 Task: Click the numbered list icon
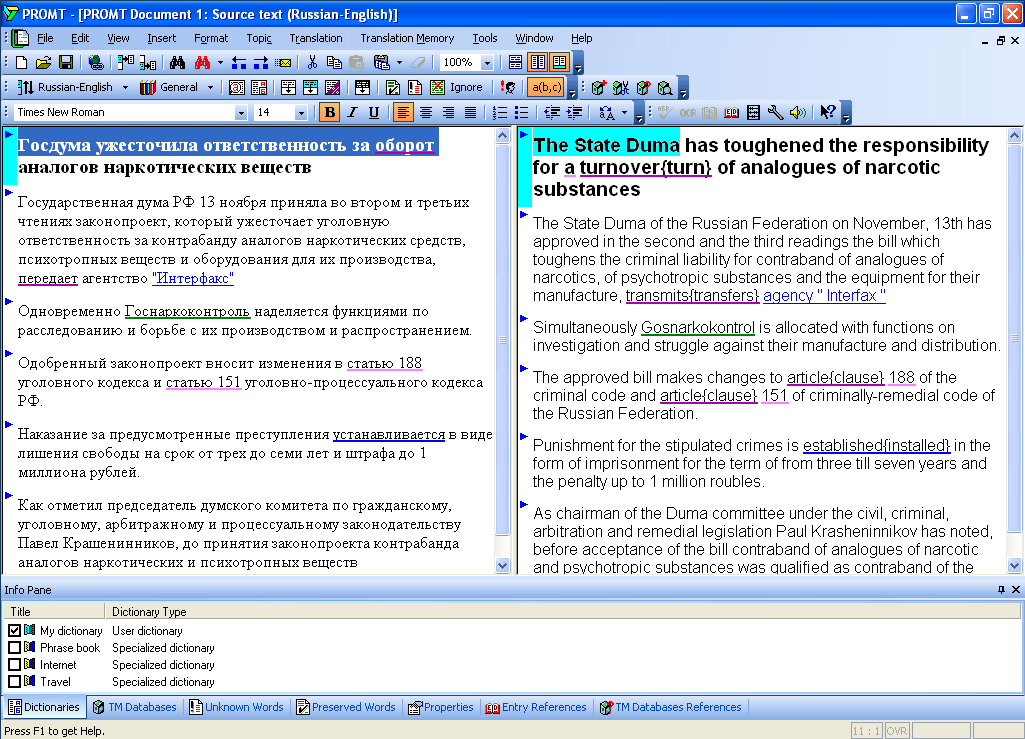[x=499, y=112]
